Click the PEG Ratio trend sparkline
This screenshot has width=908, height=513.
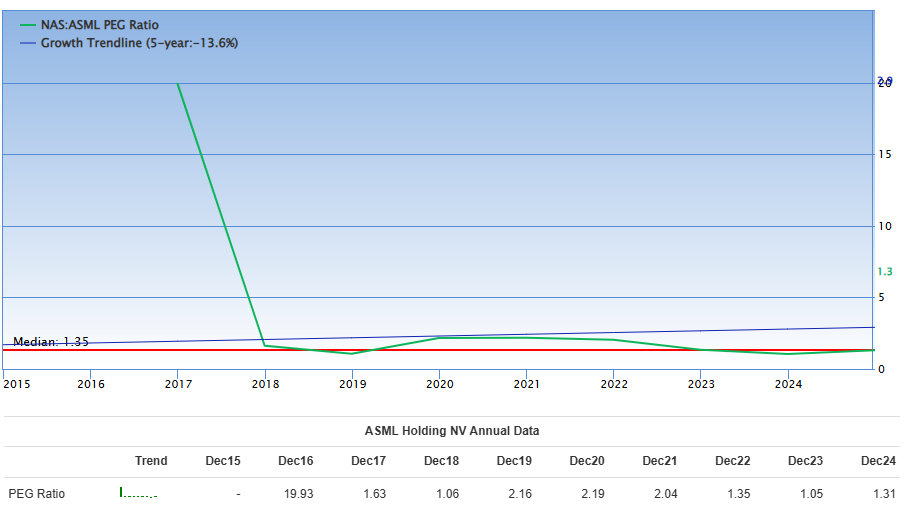(138, 493)
